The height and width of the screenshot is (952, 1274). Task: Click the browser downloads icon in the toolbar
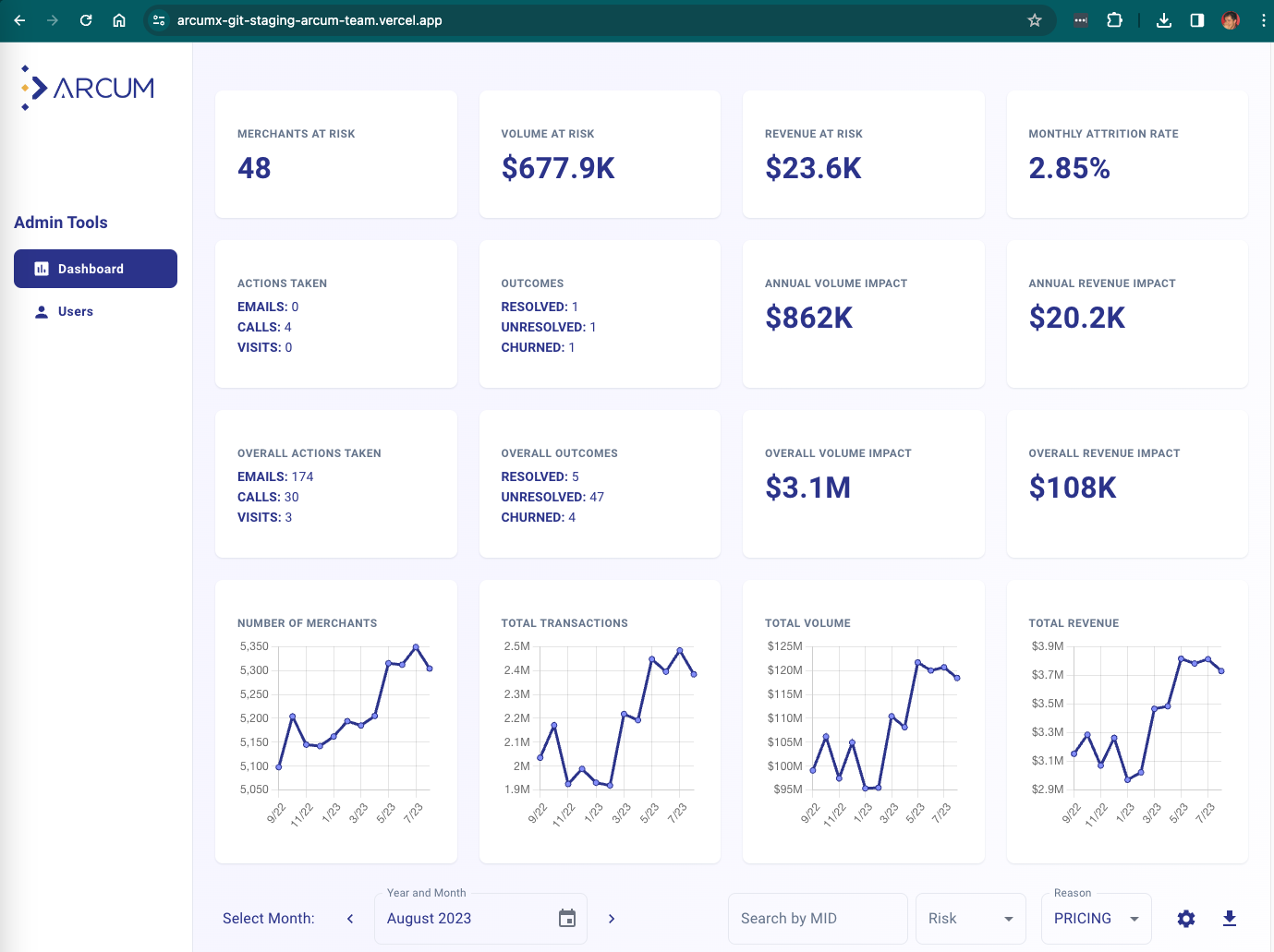click(x=1164, y=19)
